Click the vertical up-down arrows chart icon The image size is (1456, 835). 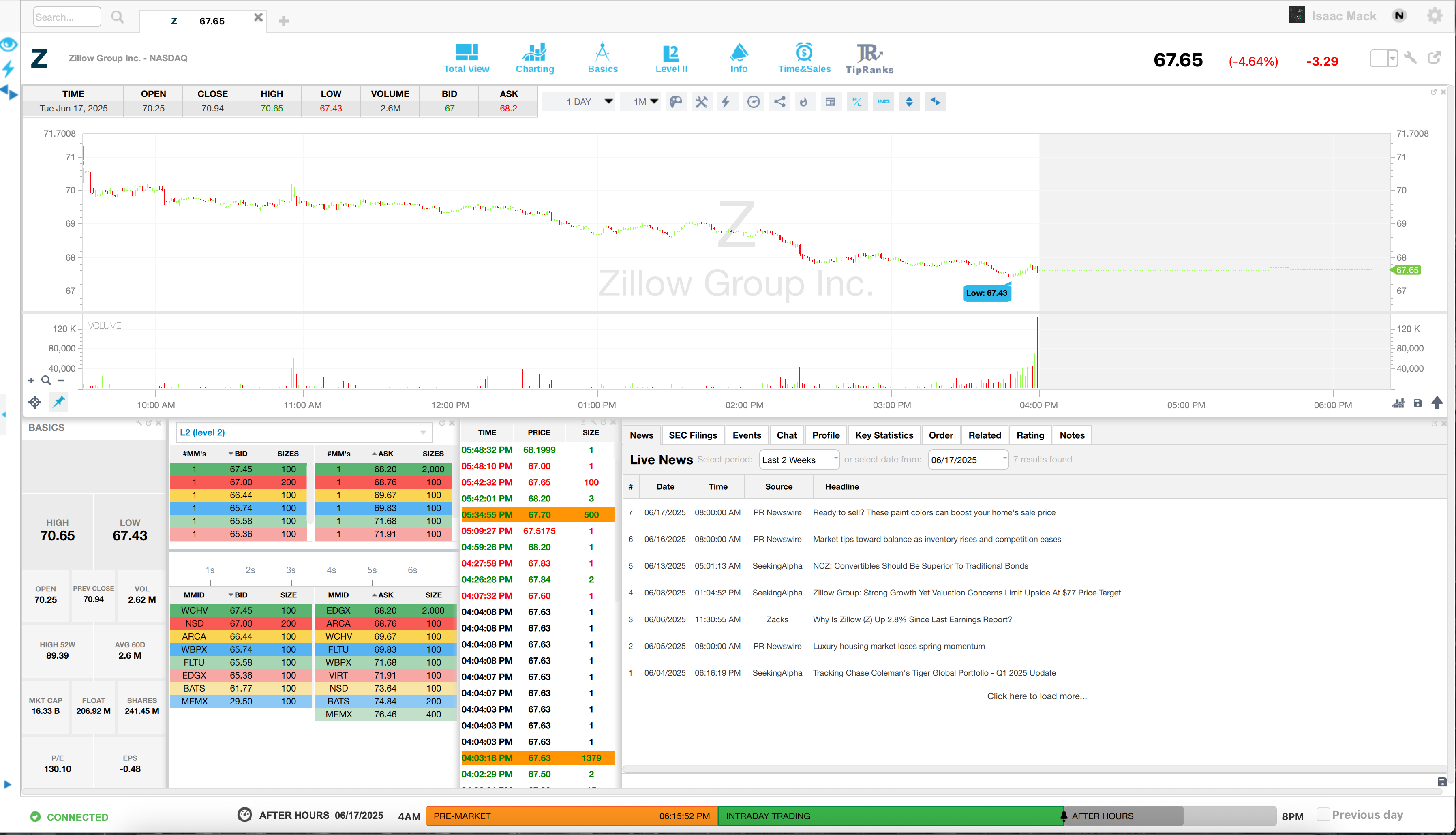coord(909,102)
